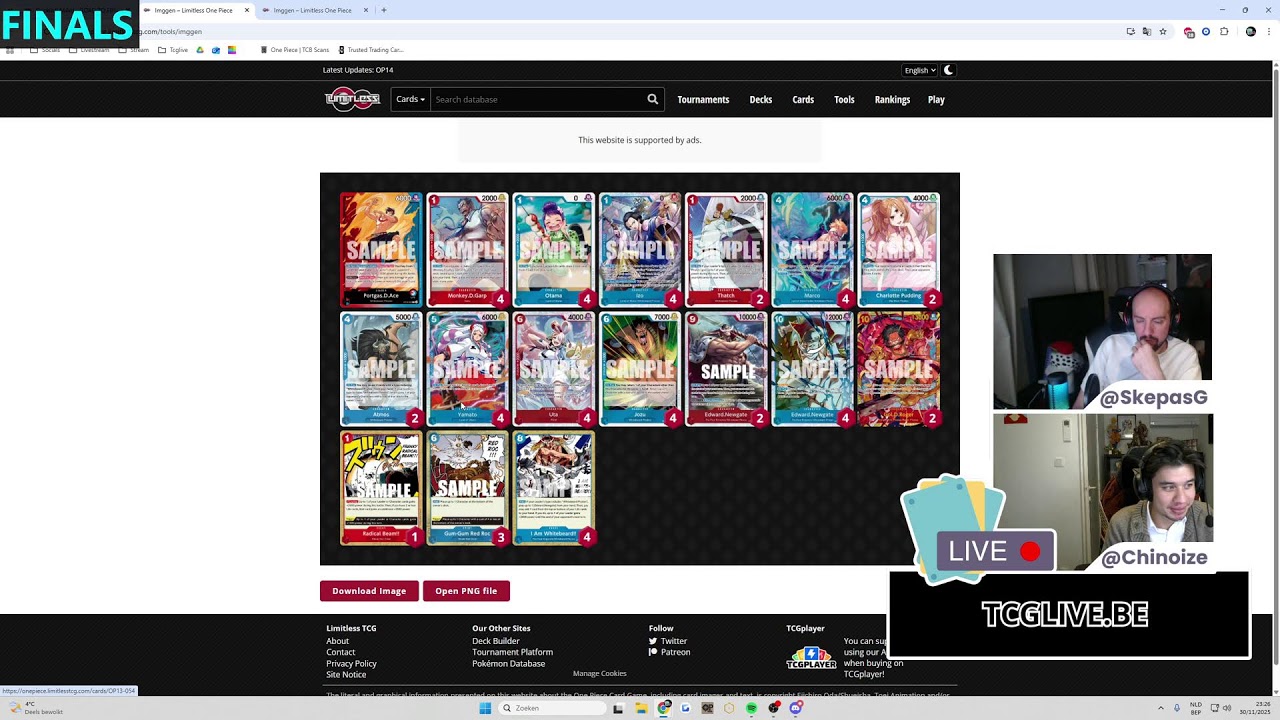
Task: Open Trusted Trading Cards bookmark
Action: 371,49
